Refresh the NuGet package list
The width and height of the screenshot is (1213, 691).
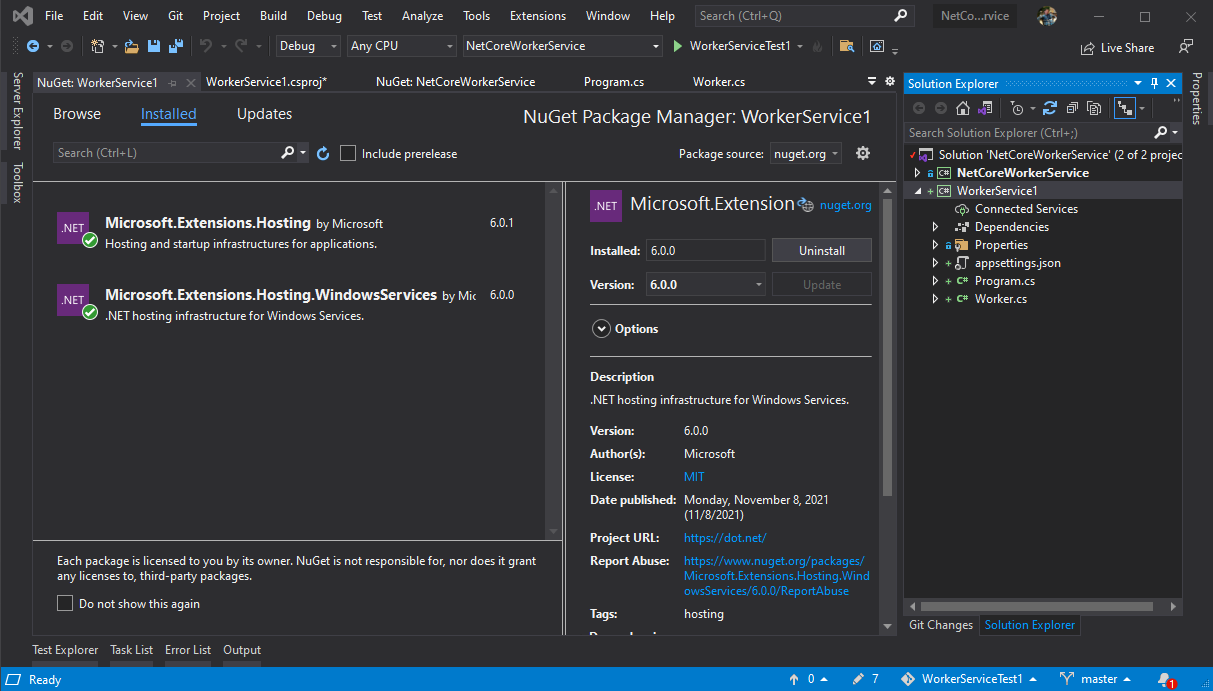tap(323, 153)
